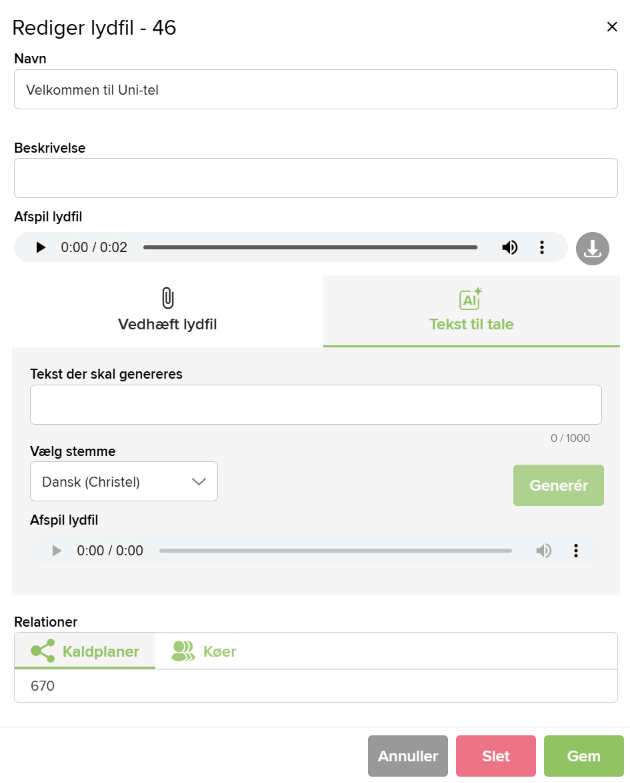Image resolution: width=630 pixels, height=783 pixels.
Task: Mute the top audio player
Action: (x=510, y=247)
